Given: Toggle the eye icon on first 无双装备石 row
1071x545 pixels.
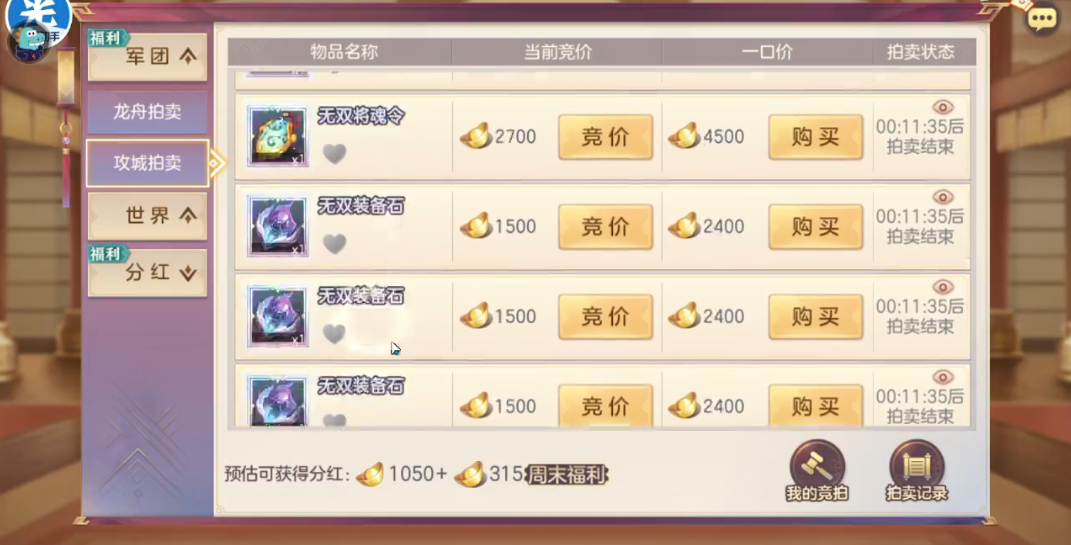Looking at the screenshot, I should [943, 197].
